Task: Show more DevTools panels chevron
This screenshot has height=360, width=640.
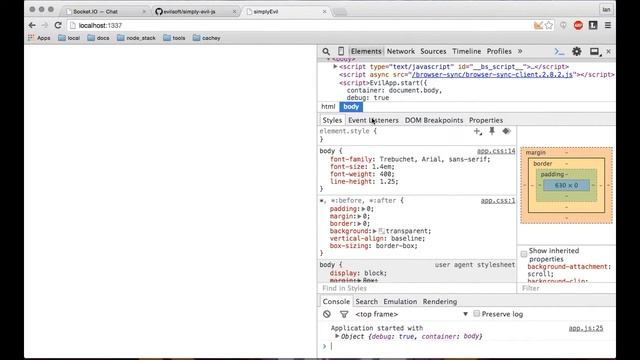Action: [520, 51]
